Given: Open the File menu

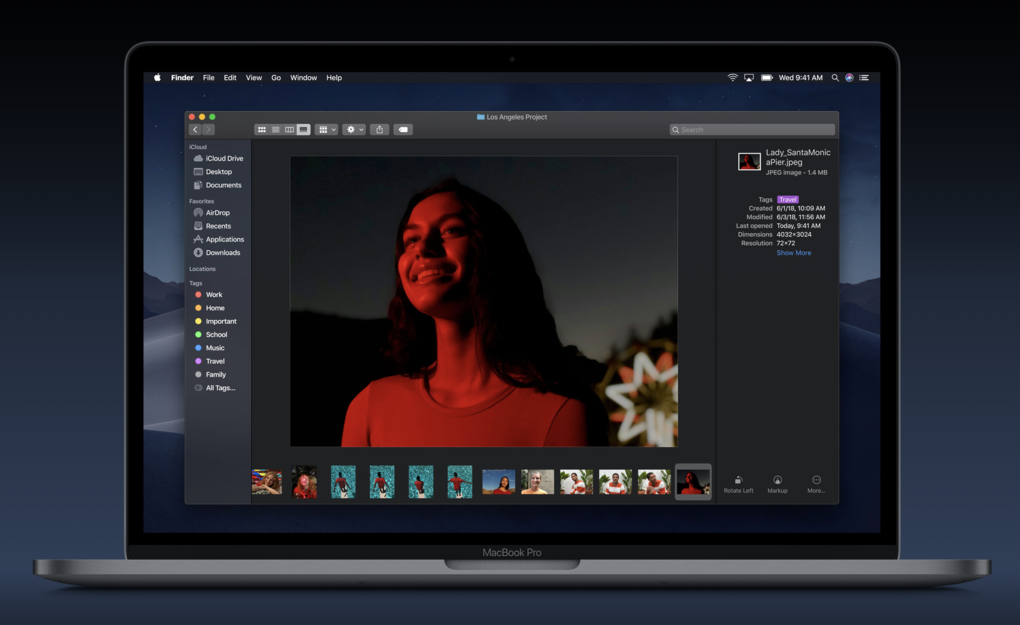Looking at the screenshot, I should [x=208, y=77].
